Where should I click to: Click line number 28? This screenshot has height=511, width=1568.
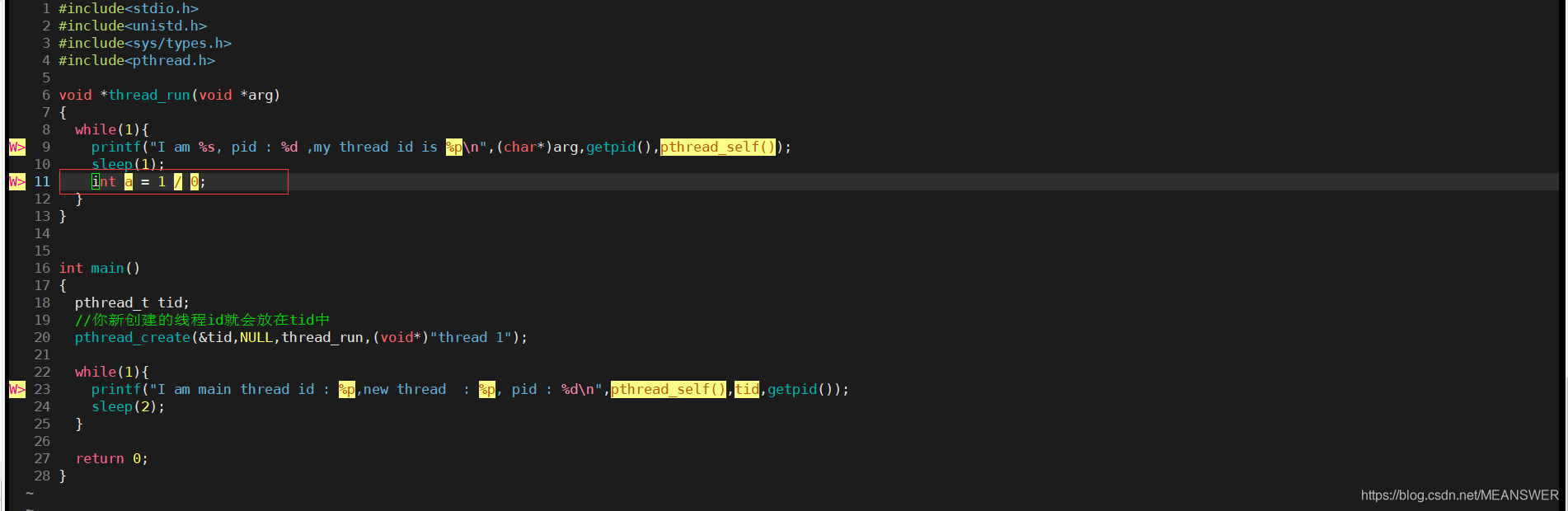(42, 476)
